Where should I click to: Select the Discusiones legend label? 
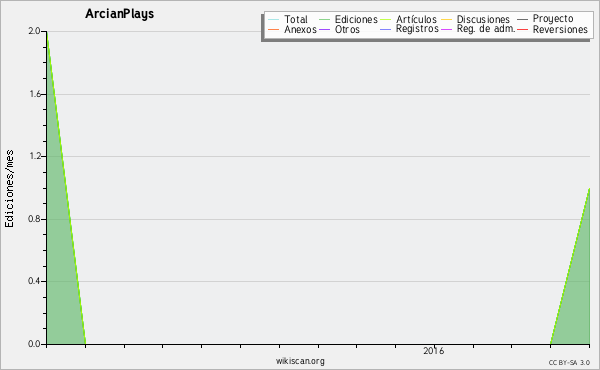click(x=483, y=19)
